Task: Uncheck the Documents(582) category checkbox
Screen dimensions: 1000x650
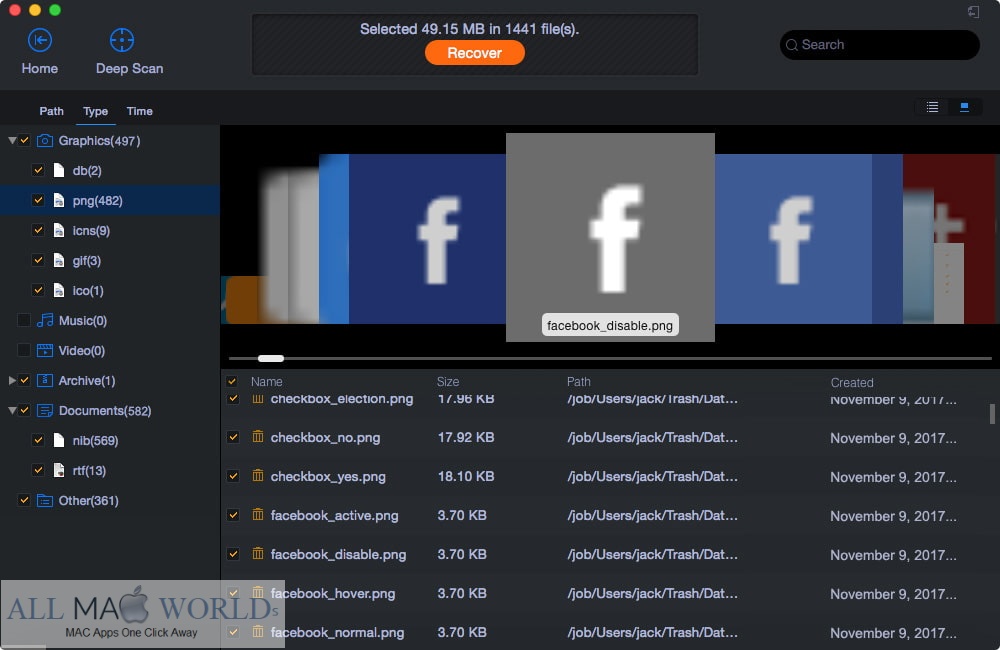Action: (24, 410)
